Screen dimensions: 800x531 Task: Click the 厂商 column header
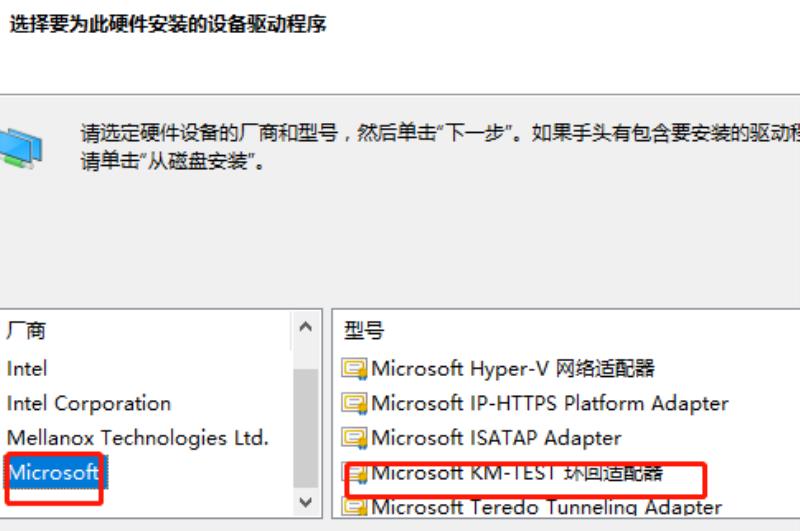(27, 331)
